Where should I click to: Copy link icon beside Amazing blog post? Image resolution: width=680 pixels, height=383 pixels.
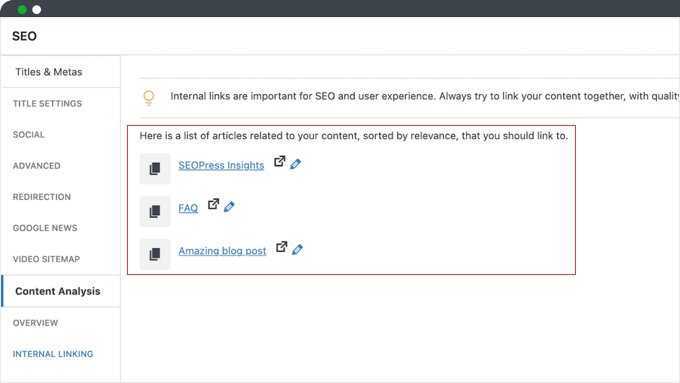(155, 254)
